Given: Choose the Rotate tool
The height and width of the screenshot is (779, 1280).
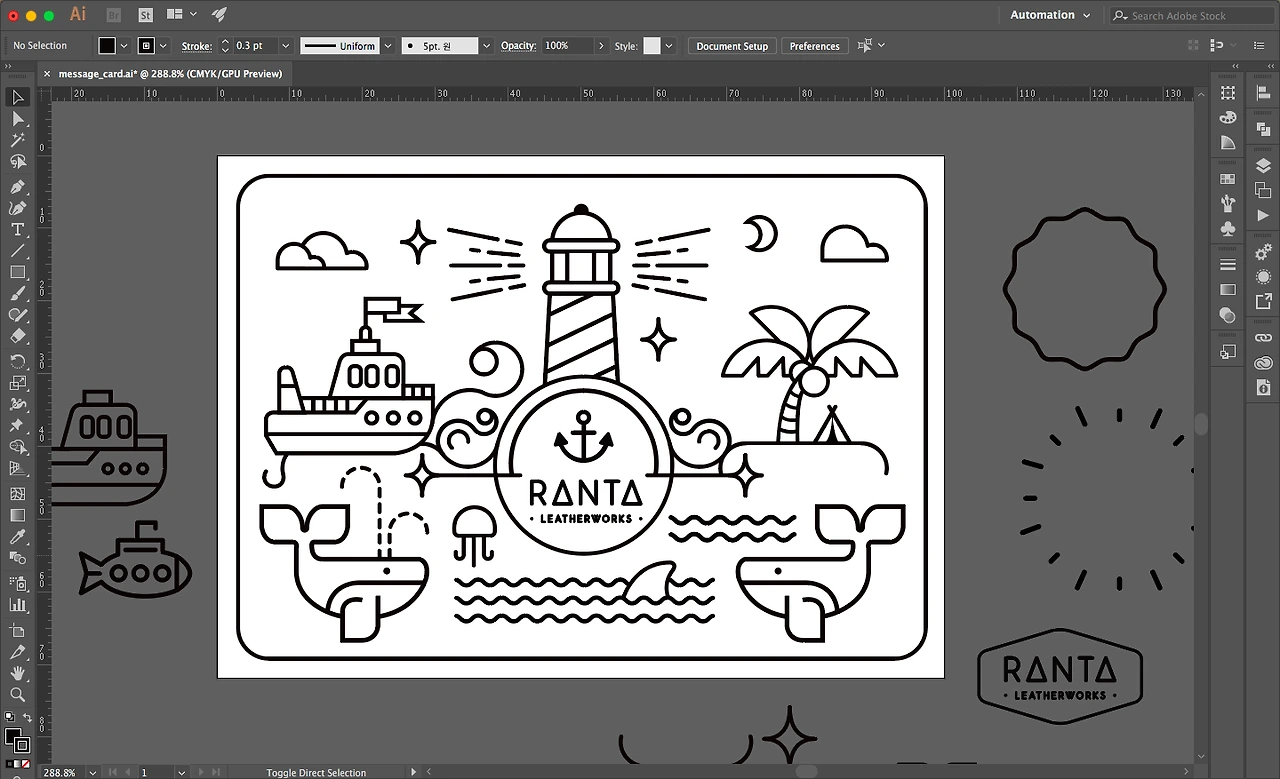Looking at the screenshot, I should point(17,361).
